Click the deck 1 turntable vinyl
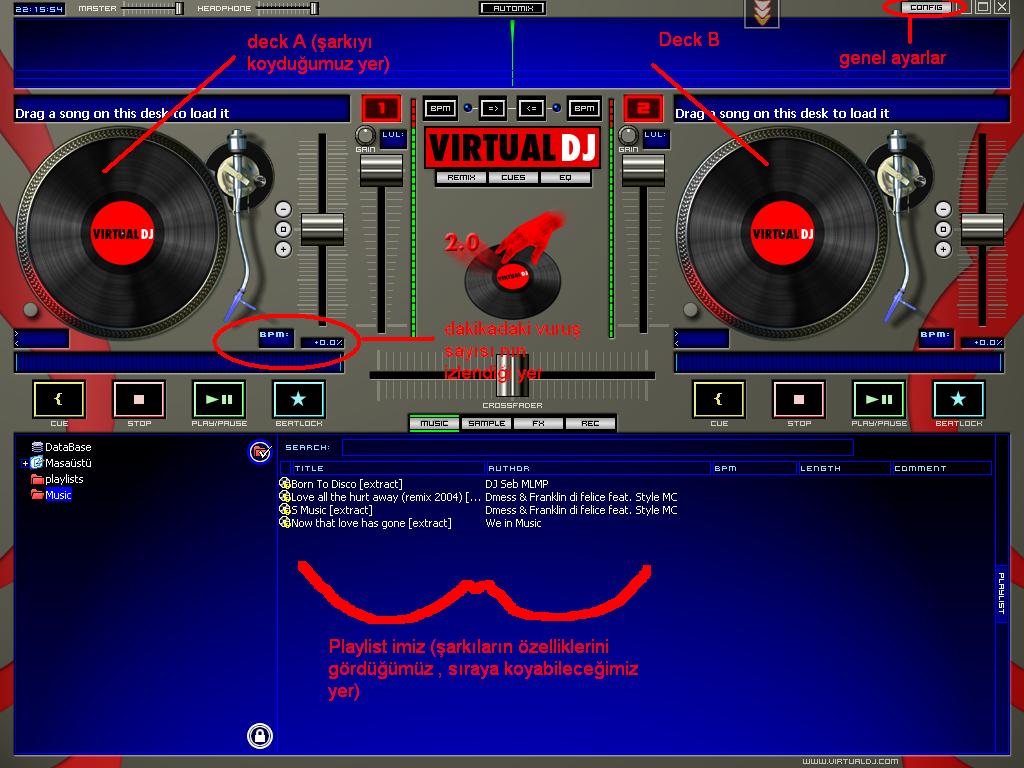The image size is (1024, 768). (123, 233)
